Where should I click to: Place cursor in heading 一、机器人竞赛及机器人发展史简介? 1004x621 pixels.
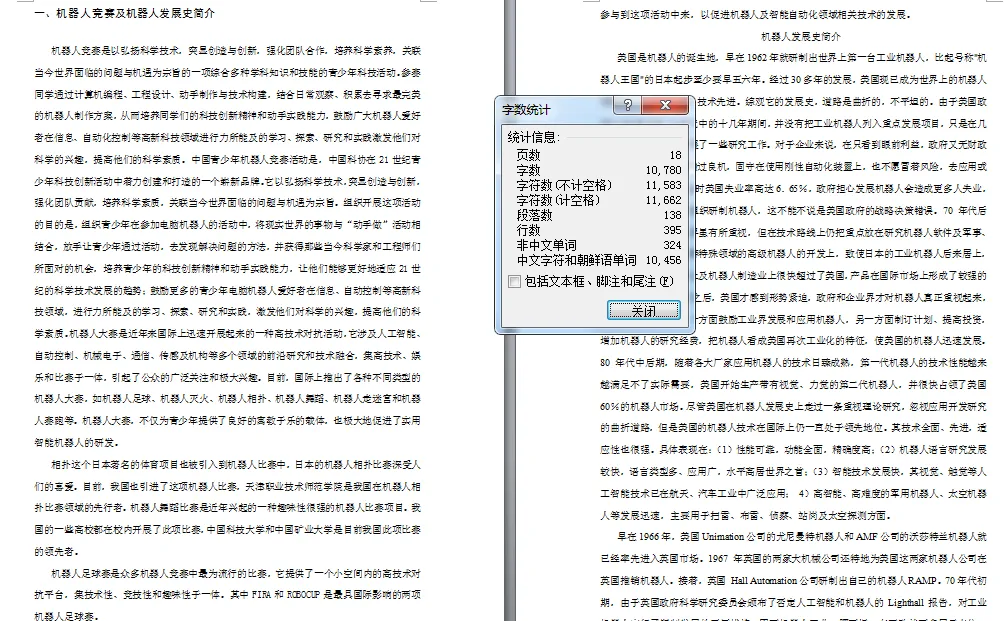120,13
